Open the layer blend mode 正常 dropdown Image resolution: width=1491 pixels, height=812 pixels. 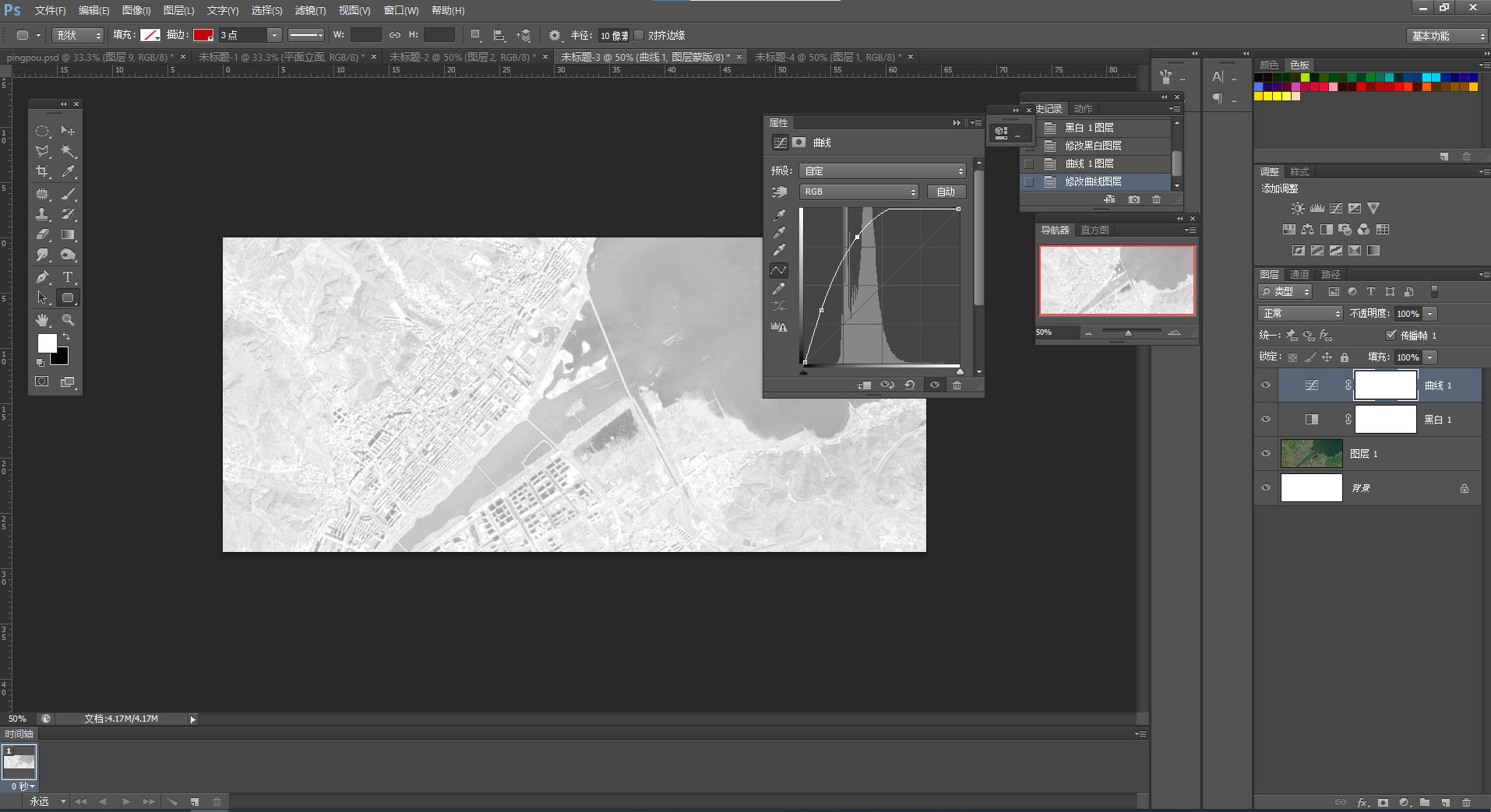click(x=1300, y=314)
